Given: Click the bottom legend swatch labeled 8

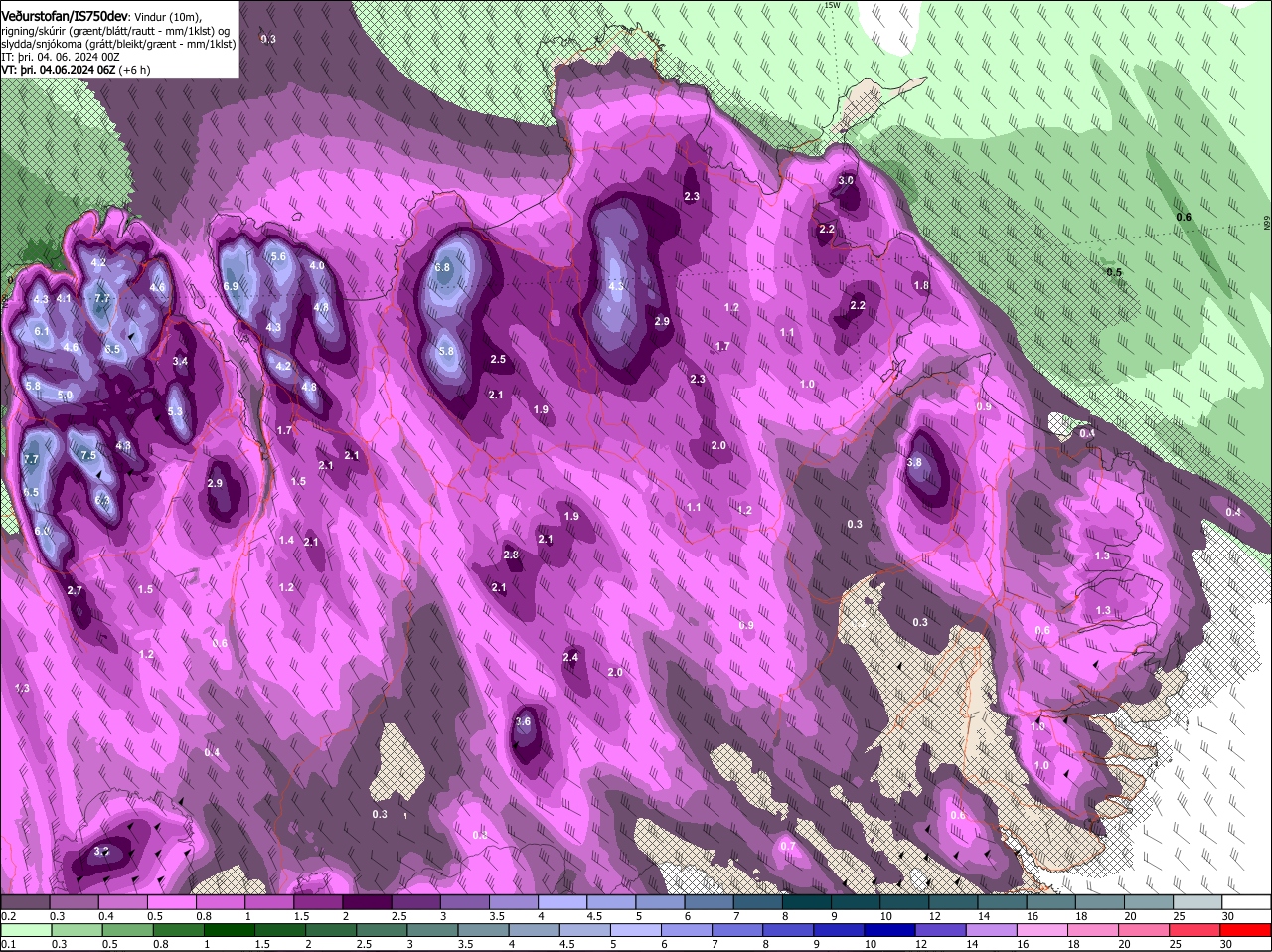Looking at the screenshot, I should coord(788,930).
